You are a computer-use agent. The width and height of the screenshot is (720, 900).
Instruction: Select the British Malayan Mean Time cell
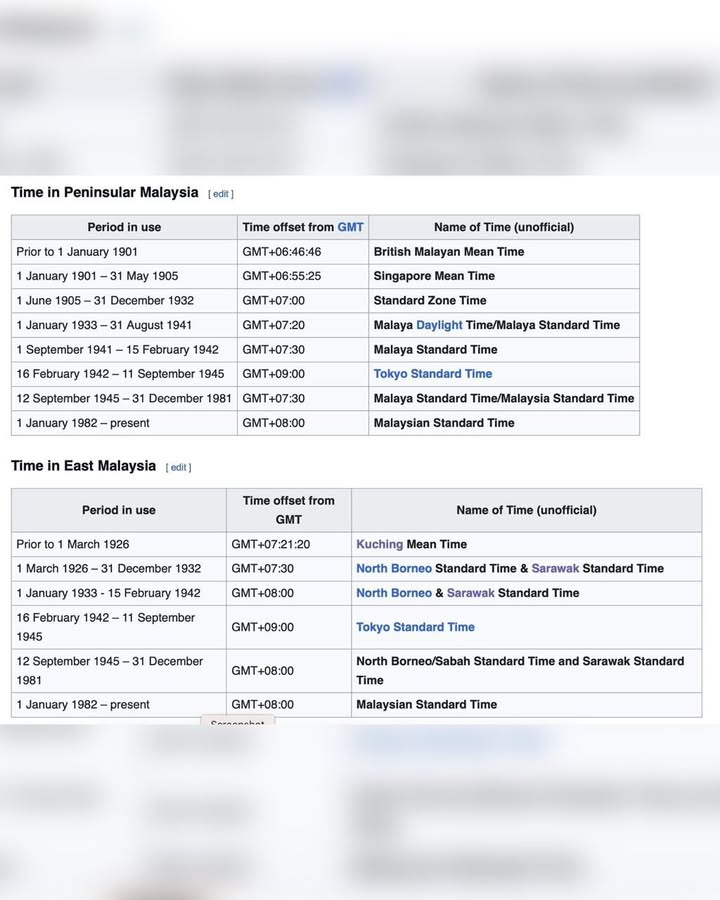(449, 252)
